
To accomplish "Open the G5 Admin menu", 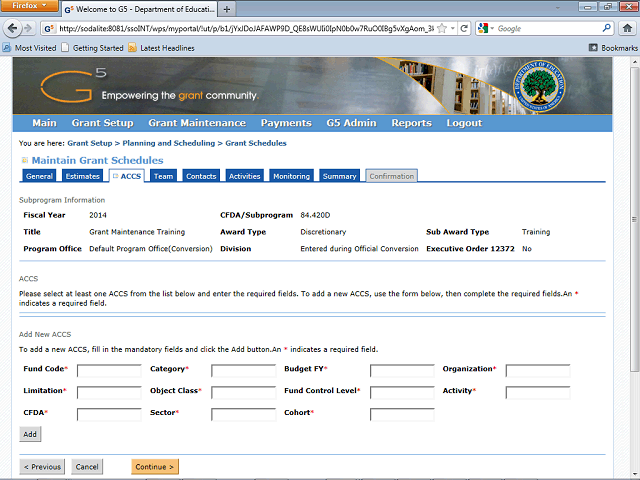I will click(351, 123).
